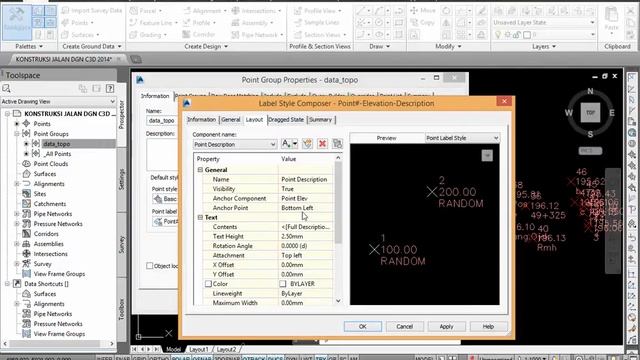Toggle OTRACK in status bar
This screenshot has width=640, height=360.
tap(254, 358)
